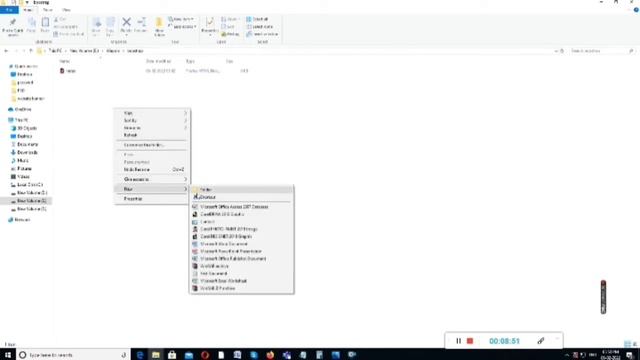
Task: Open the Easy access dropdown in ribbon
Action: [x=182, y=27]
